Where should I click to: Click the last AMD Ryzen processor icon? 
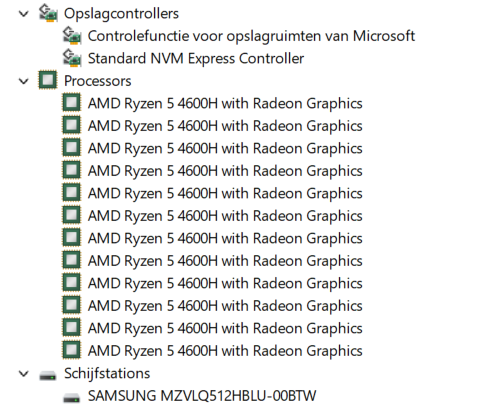coord(72,350)
